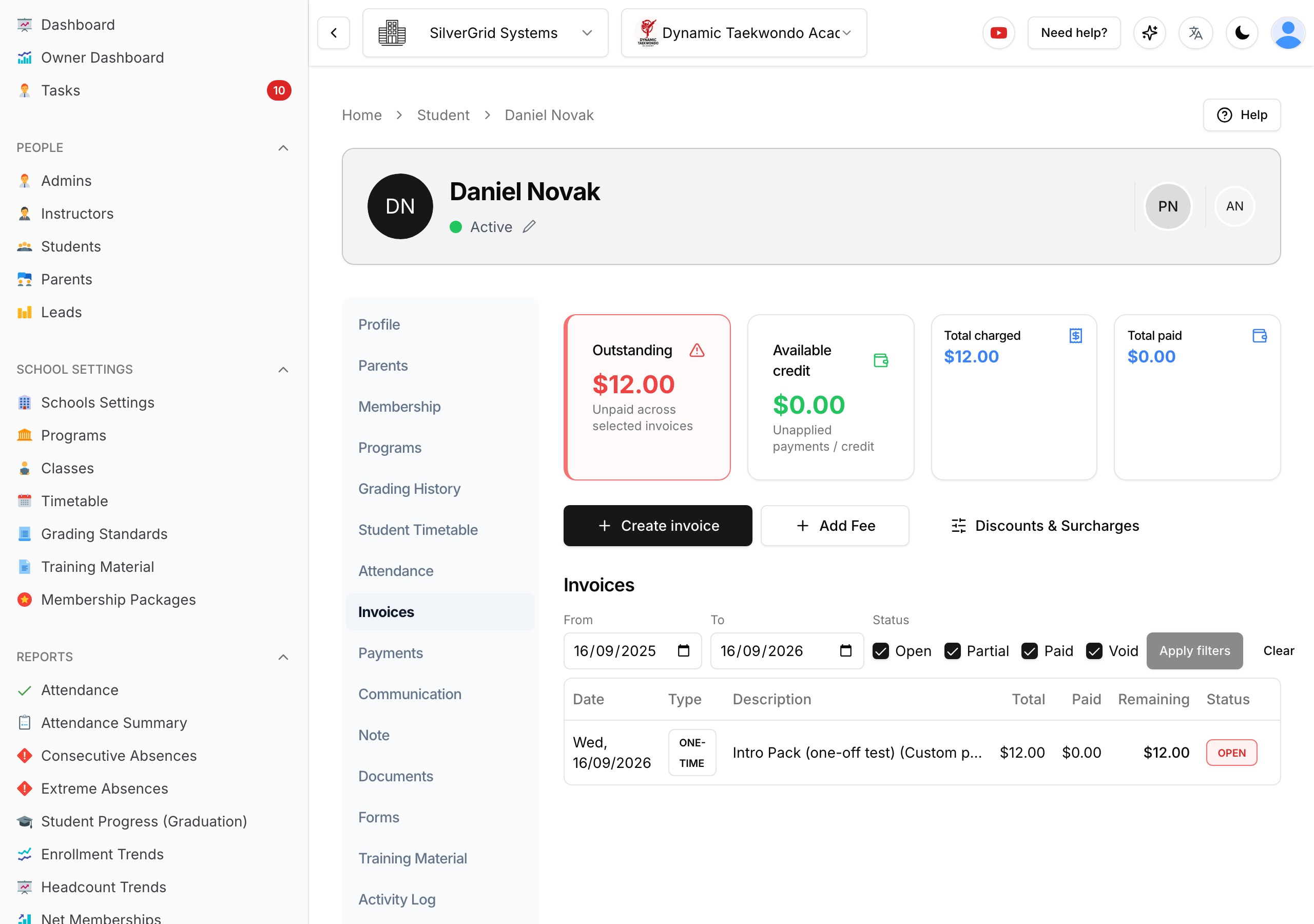This screenshot has width=1314, height=924.
Task: Click the Total paid wallet icon
Action: [1259, 336]
